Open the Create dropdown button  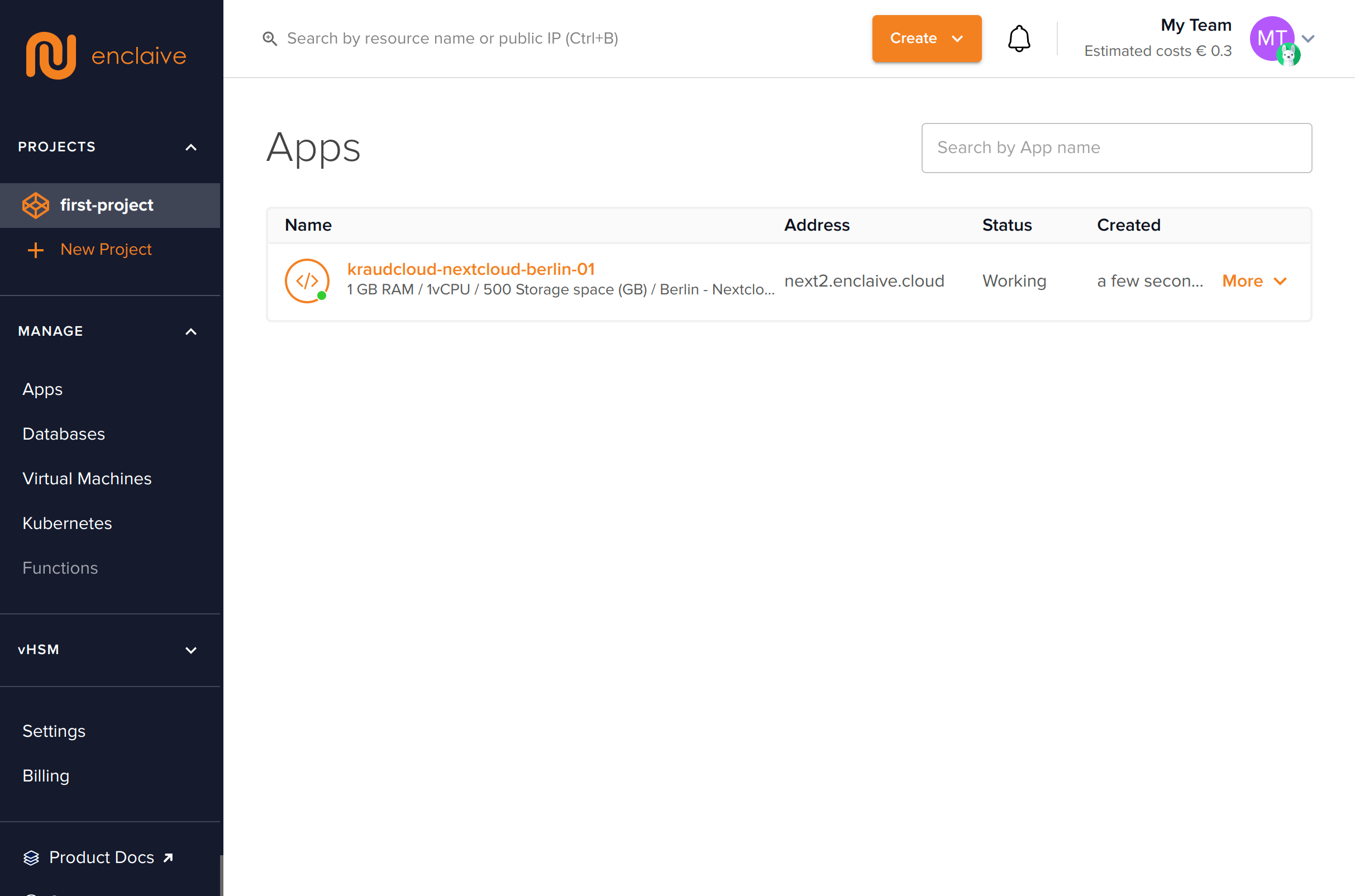926,39
